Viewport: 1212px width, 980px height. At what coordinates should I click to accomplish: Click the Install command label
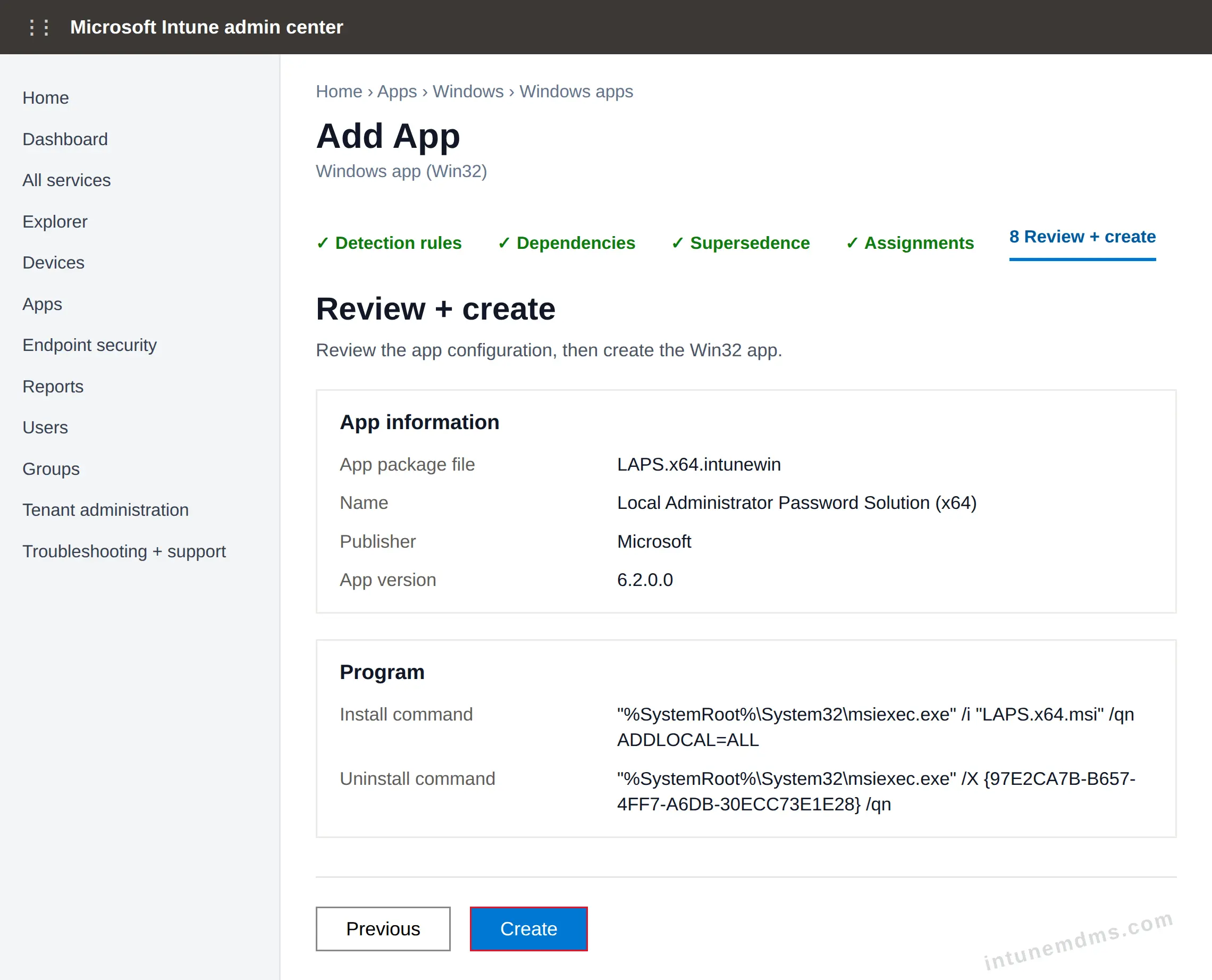[406, 715]
